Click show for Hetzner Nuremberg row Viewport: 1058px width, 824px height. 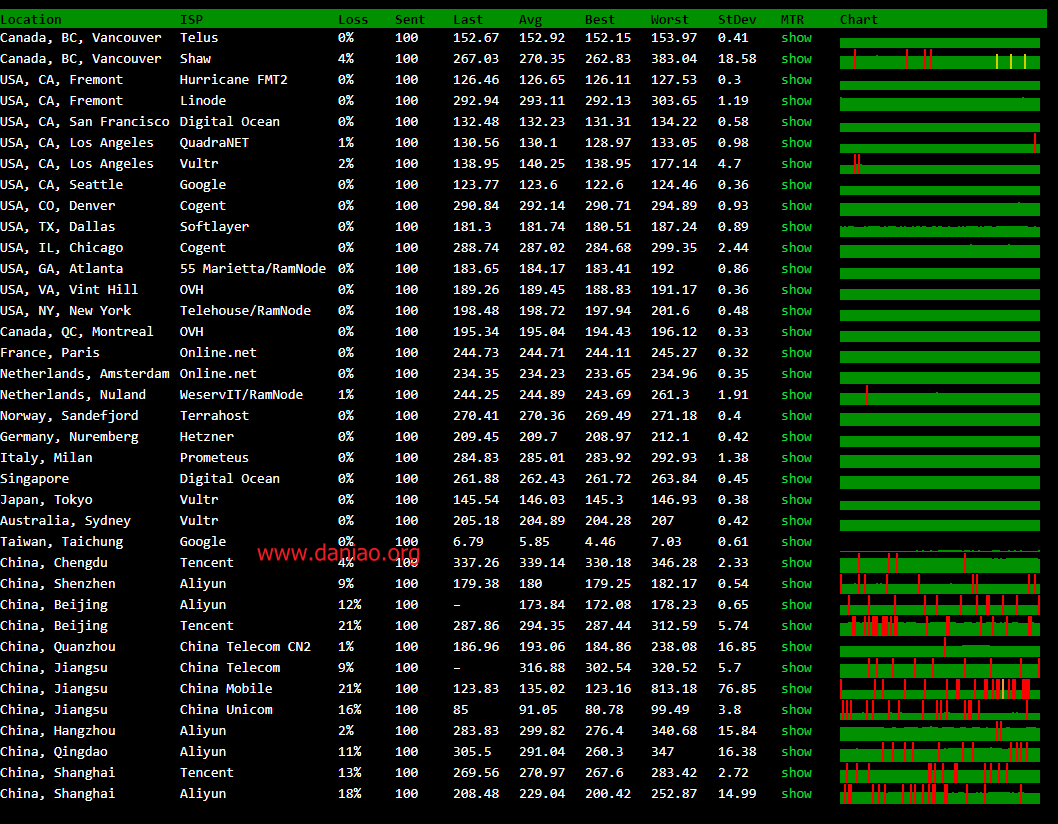796,437
